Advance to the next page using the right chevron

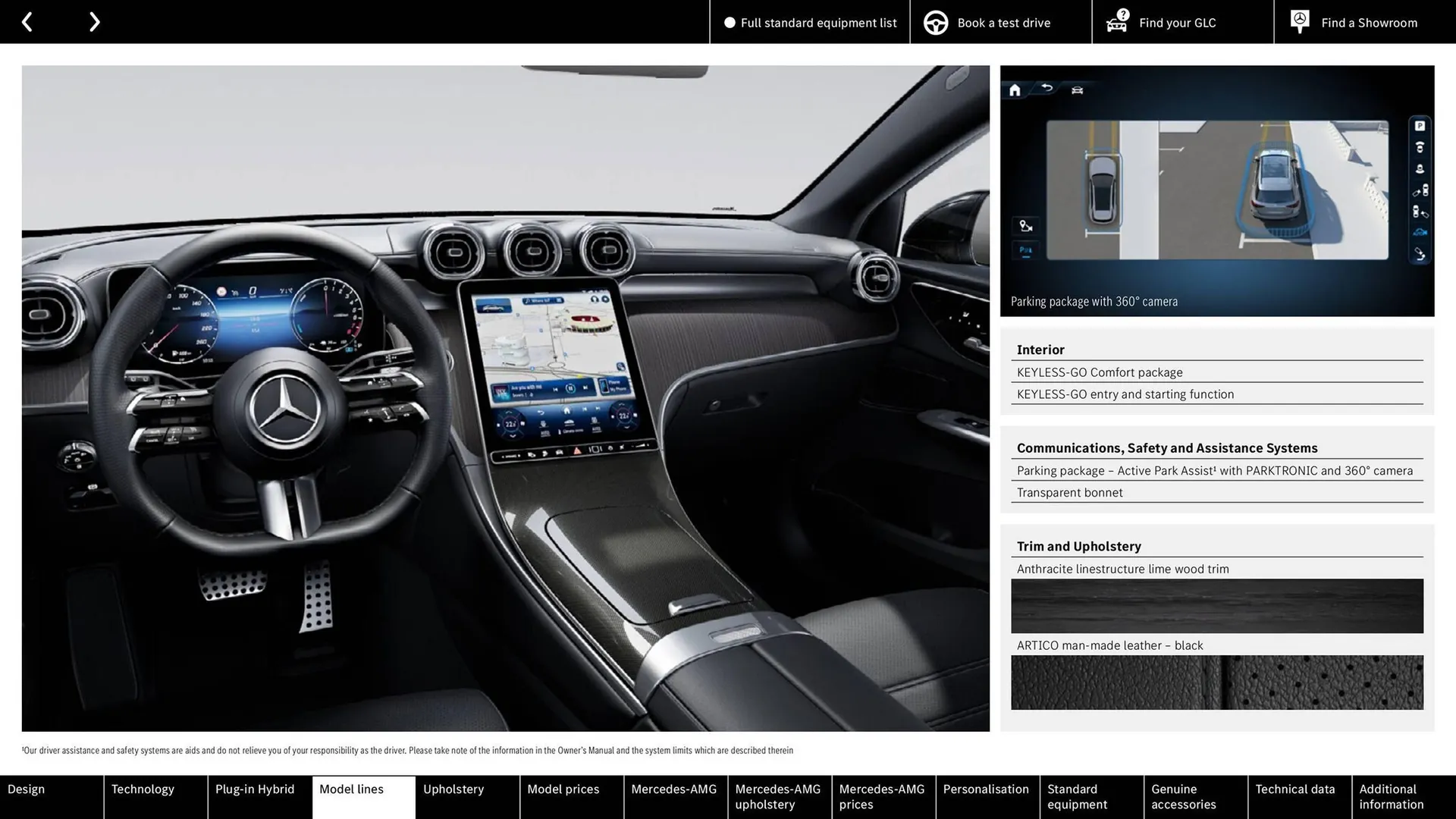[x=94, y=21]
